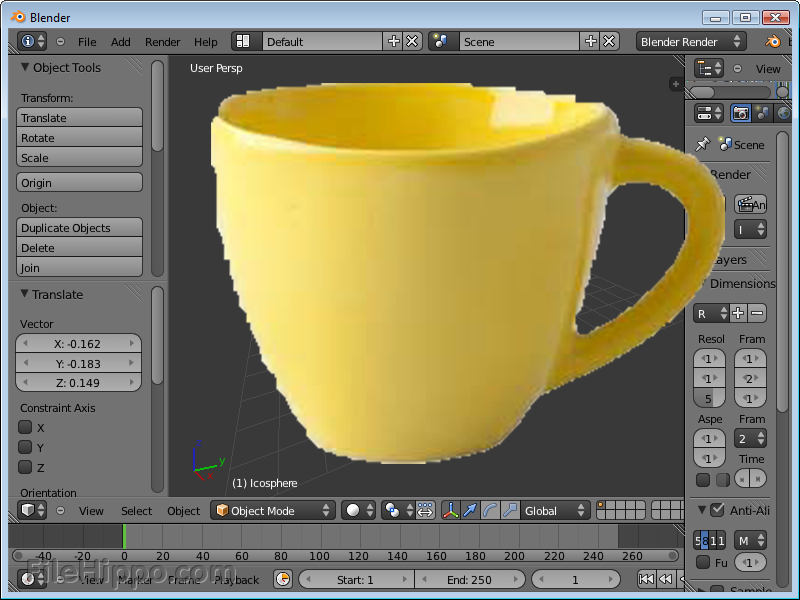
Task: Open the Render menu
Action: point(162,42)
